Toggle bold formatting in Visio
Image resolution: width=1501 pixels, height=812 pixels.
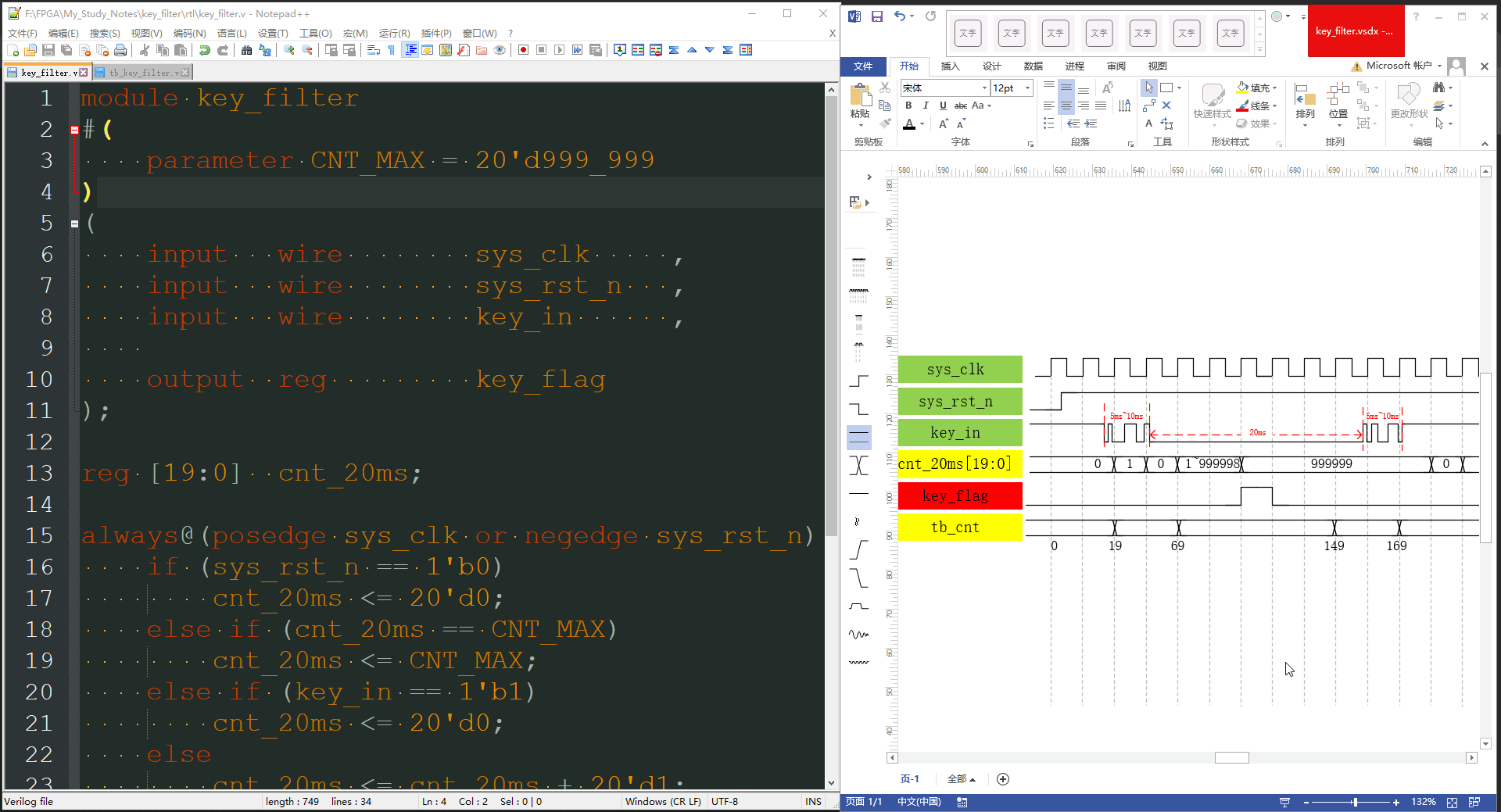coord(908,106)
